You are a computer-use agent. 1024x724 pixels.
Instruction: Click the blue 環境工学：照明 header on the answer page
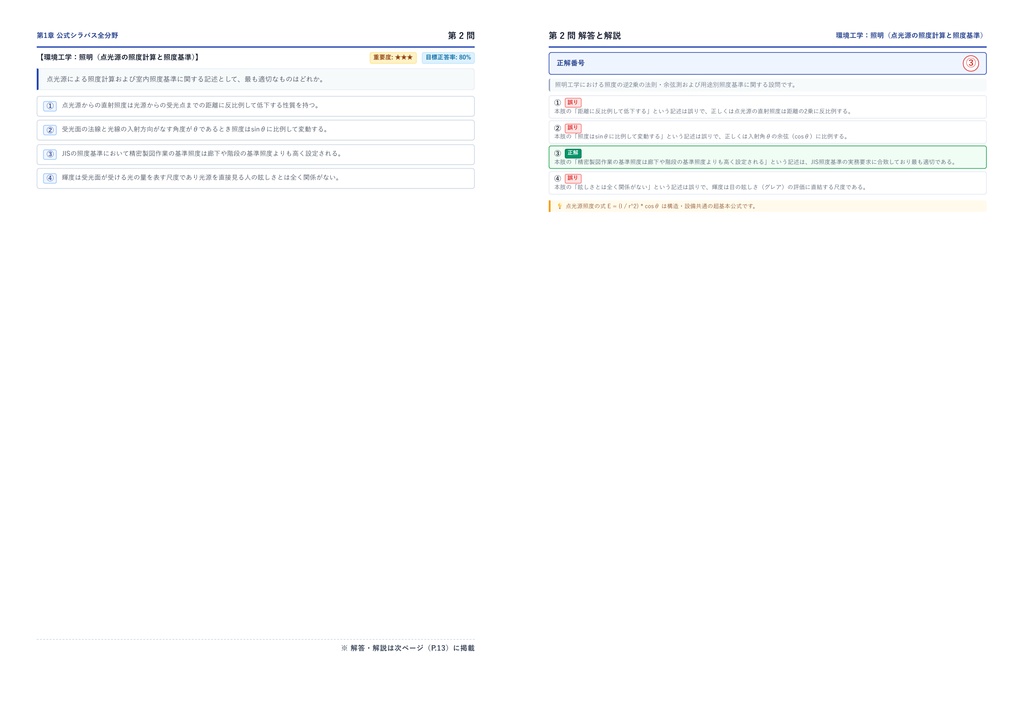[911, 35]
